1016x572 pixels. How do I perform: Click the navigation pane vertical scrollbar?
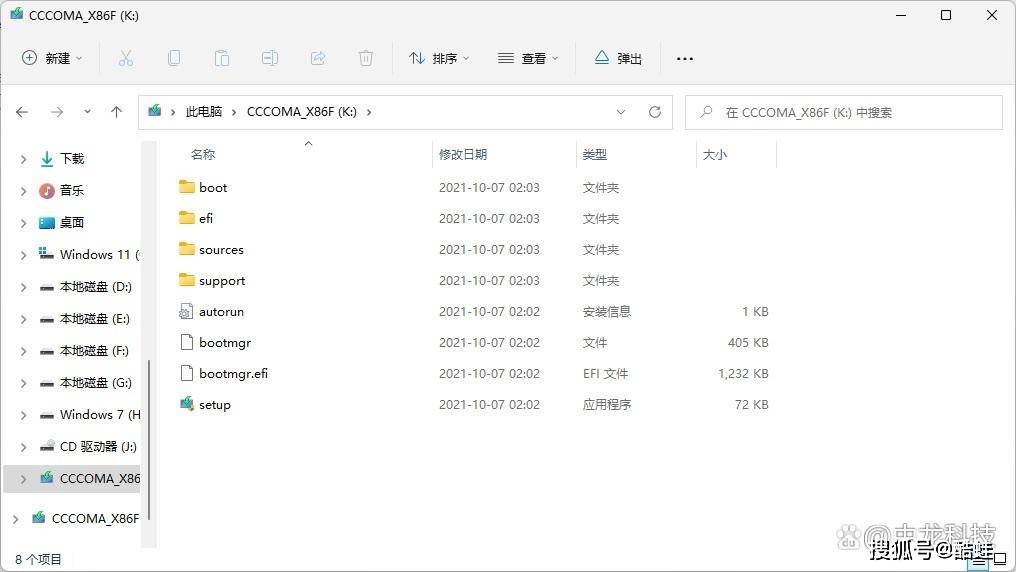pos(149,440)
